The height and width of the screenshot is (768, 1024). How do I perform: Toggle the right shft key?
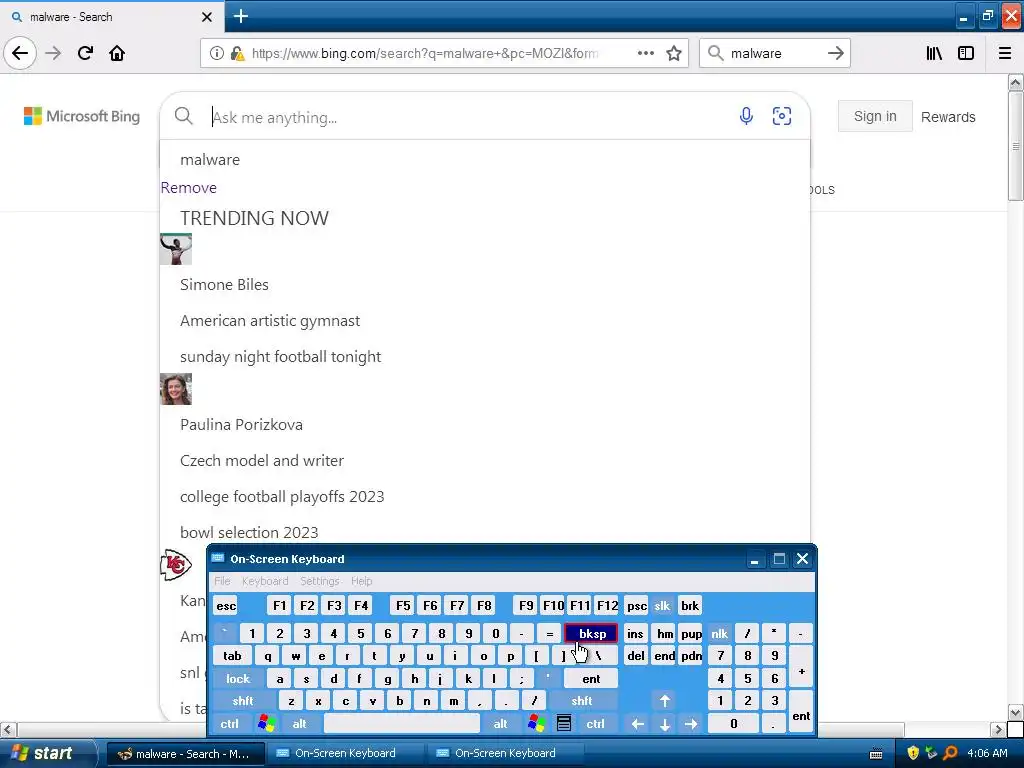click(582, 701)
